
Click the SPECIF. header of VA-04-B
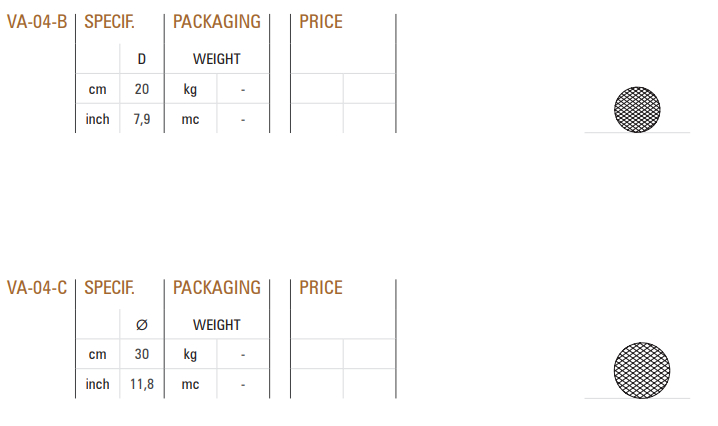pyautogui.click(x=109, y=22)
